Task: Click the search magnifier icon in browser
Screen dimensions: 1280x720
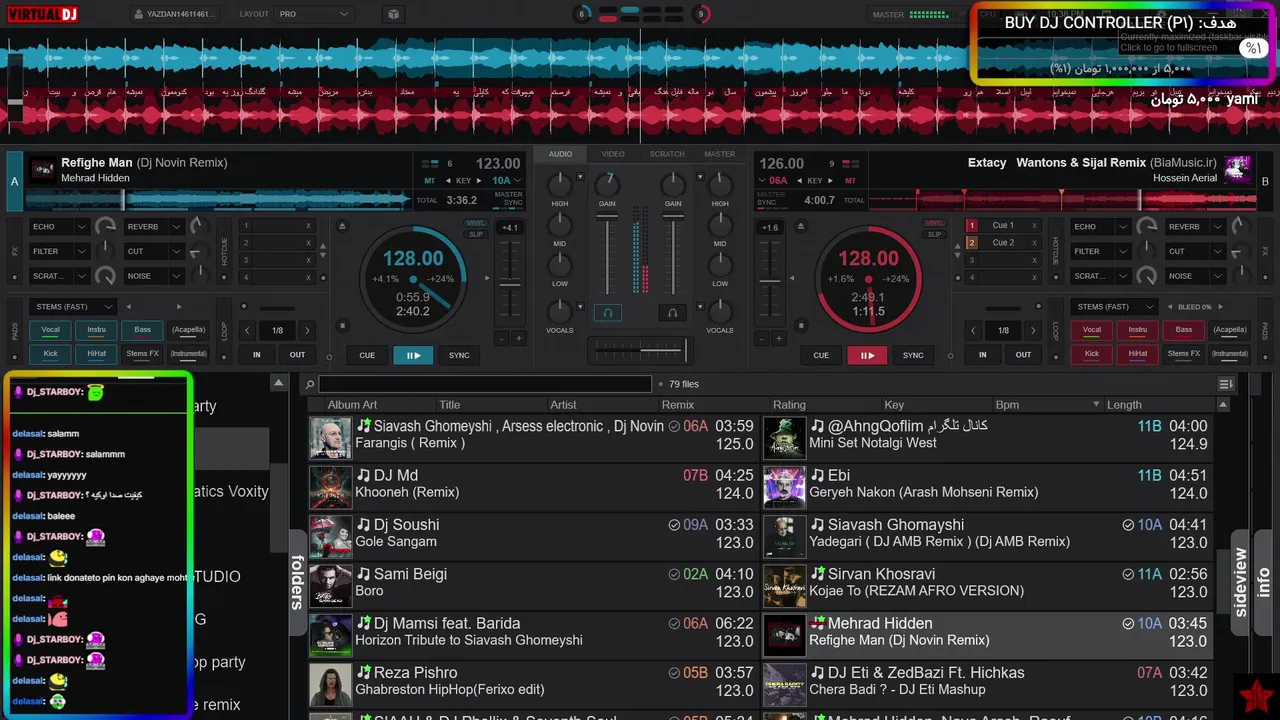Action: tap(310, 384)
